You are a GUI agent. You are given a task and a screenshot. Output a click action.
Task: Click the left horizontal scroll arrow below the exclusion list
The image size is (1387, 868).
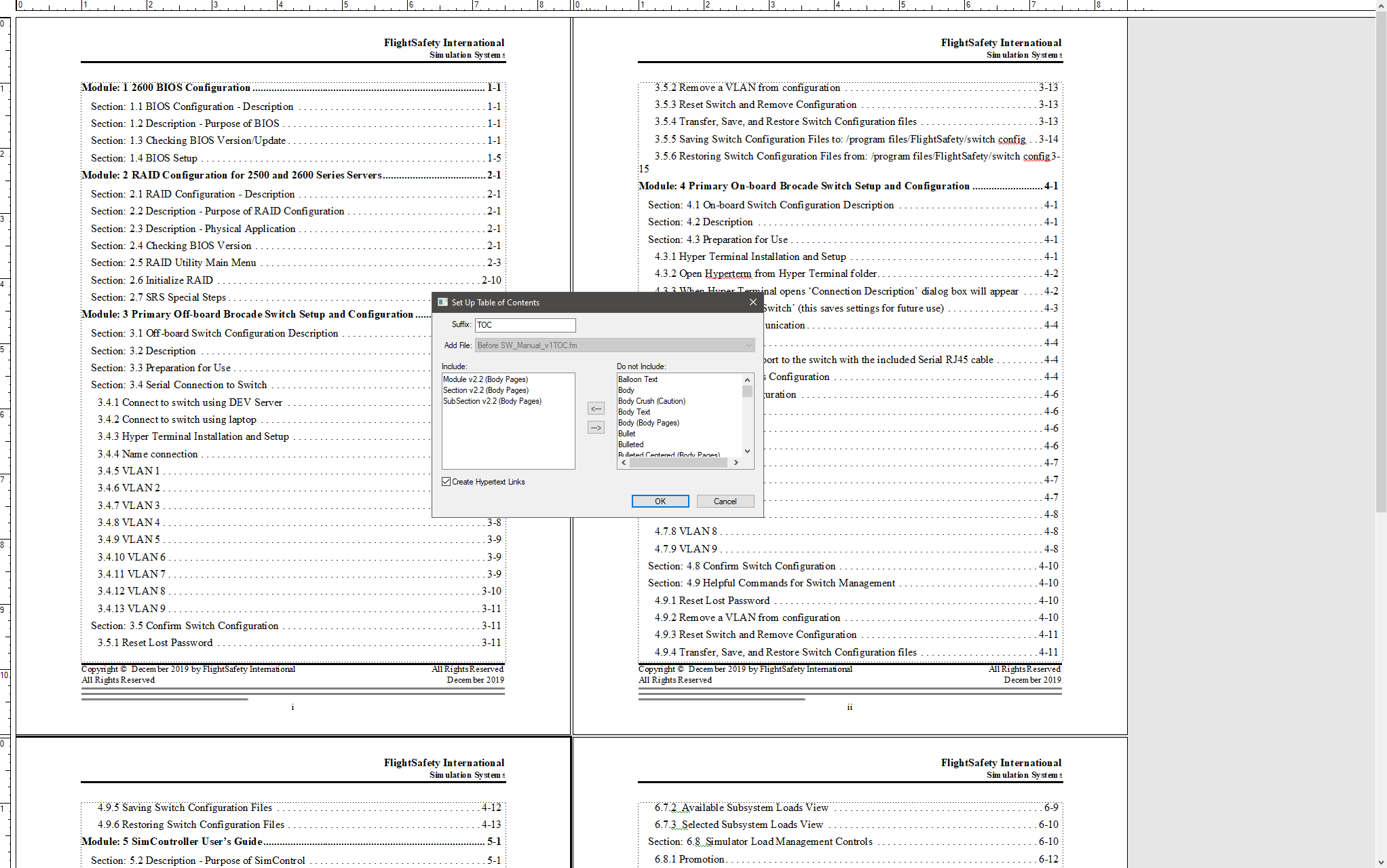click(x=623, y=462)
